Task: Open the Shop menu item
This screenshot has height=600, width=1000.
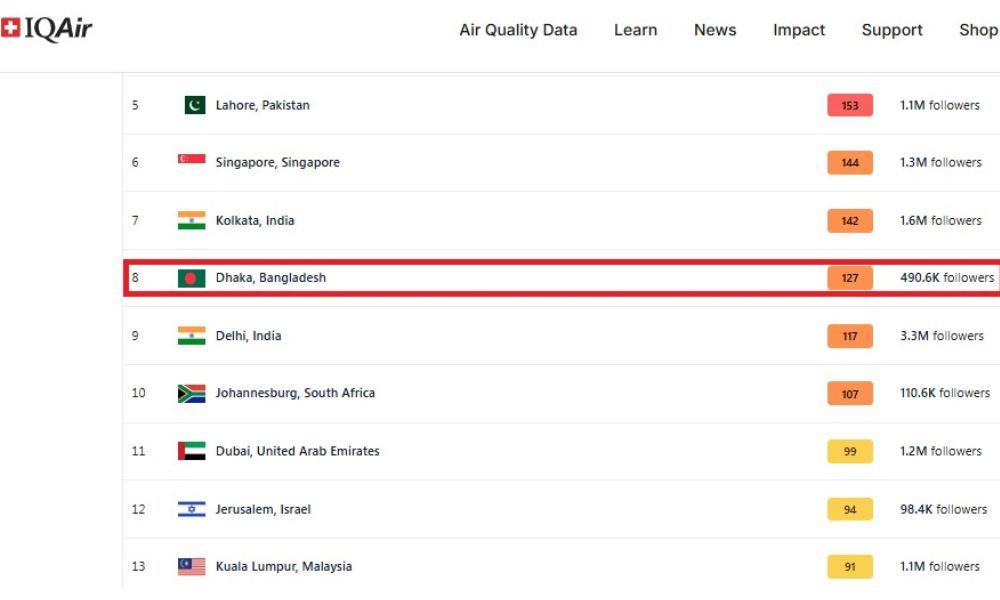Action: (x=978, y=30)
